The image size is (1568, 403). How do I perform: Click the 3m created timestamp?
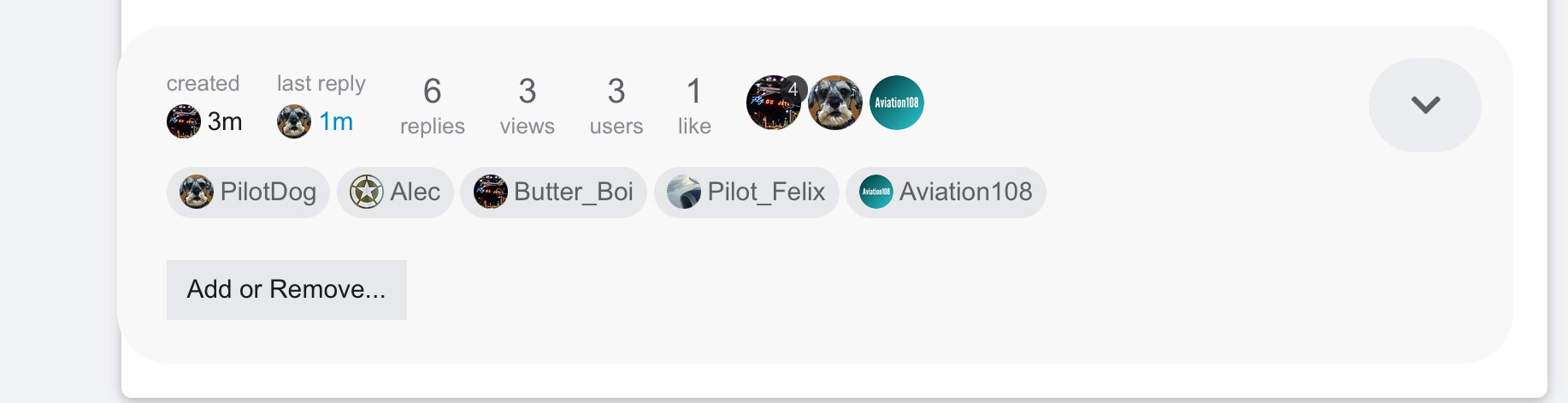225,121
